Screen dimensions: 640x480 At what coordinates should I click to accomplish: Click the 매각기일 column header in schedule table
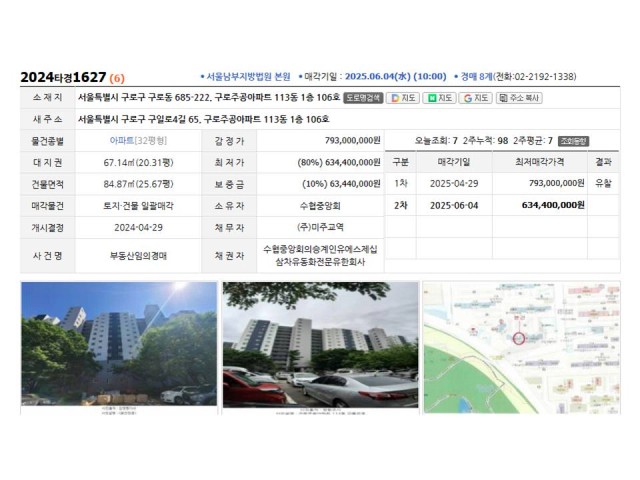[454, 162]
